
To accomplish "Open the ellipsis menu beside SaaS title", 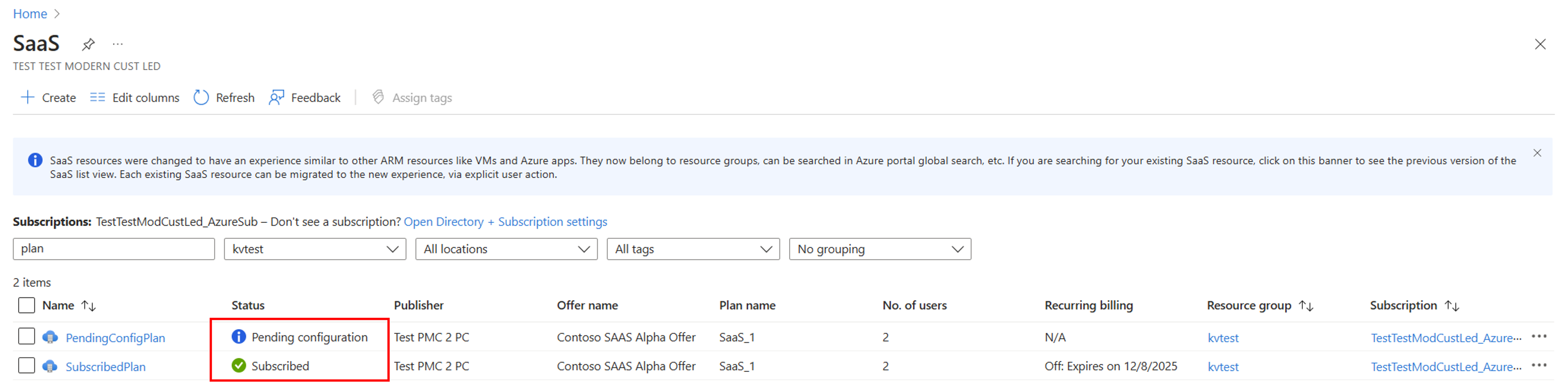I will coord(118,44).
